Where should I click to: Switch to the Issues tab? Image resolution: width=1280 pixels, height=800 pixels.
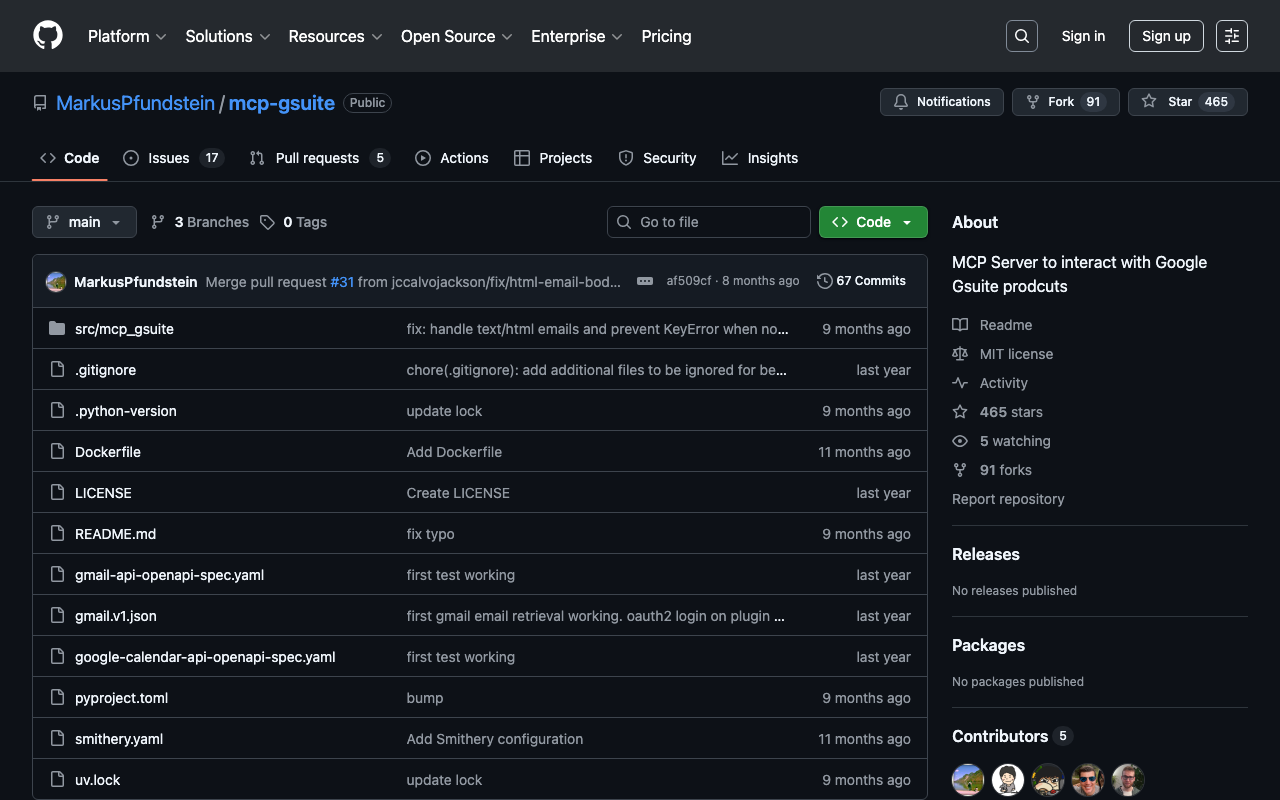[x=172, y=158]
